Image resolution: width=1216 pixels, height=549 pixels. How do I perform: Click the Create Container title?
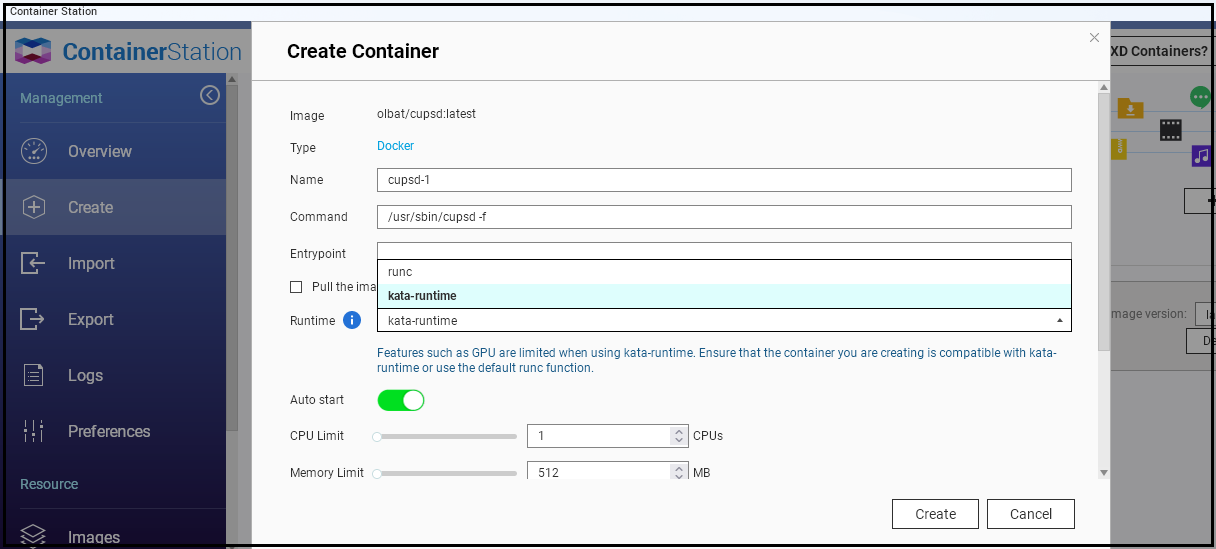(363, 51)
